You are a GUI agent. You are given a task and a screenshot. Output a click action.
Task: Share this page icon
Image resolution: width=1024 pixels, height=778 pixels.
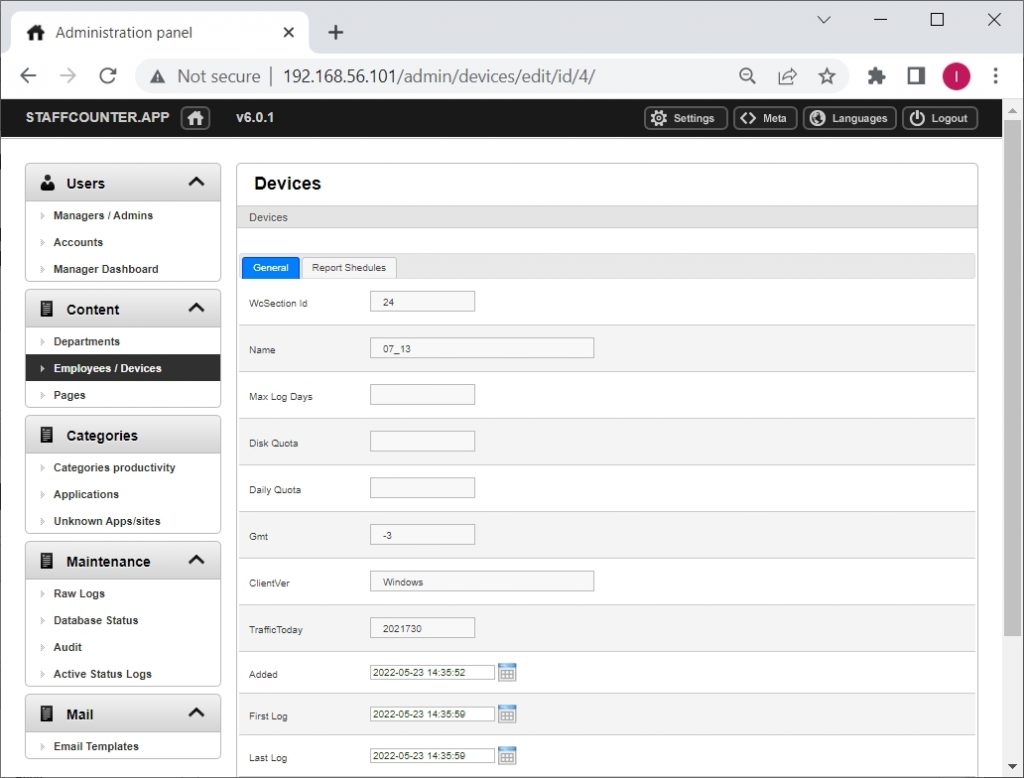(787, 76)
